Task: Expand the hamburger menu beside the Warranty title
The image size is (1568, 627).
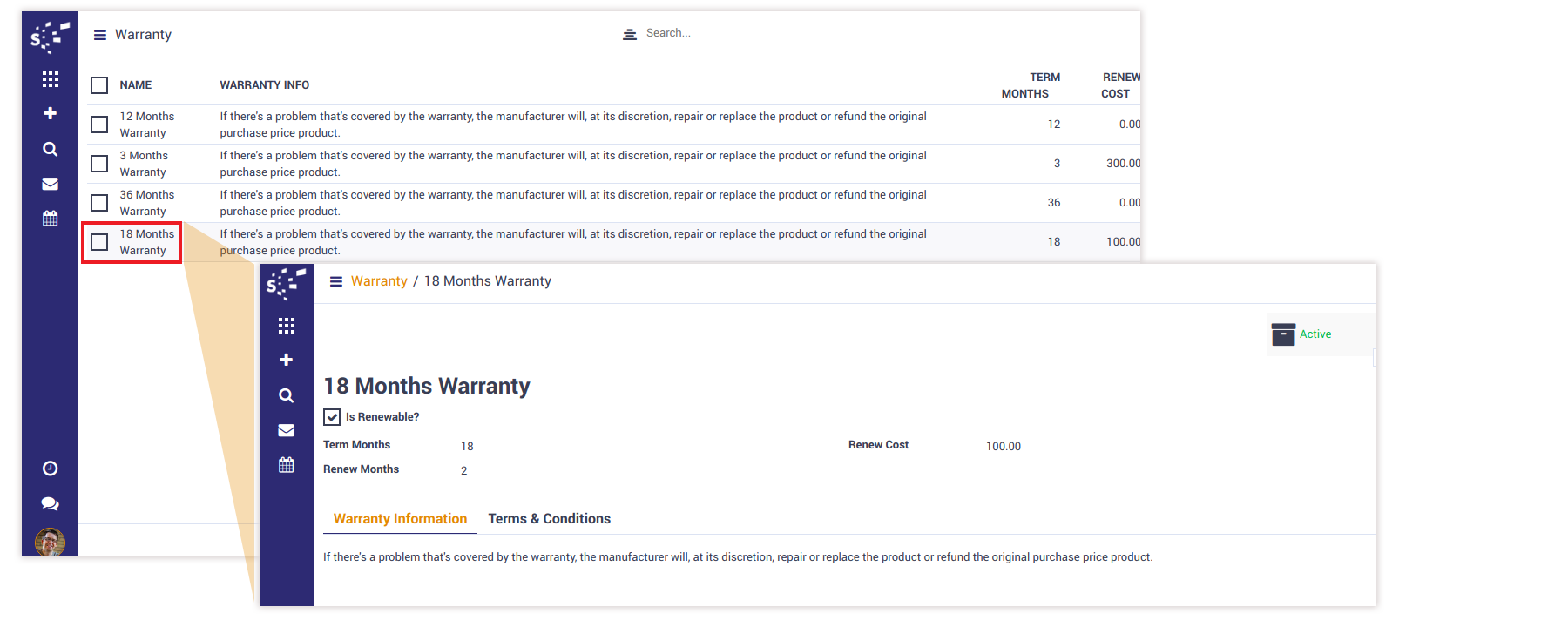Action: 99,35
